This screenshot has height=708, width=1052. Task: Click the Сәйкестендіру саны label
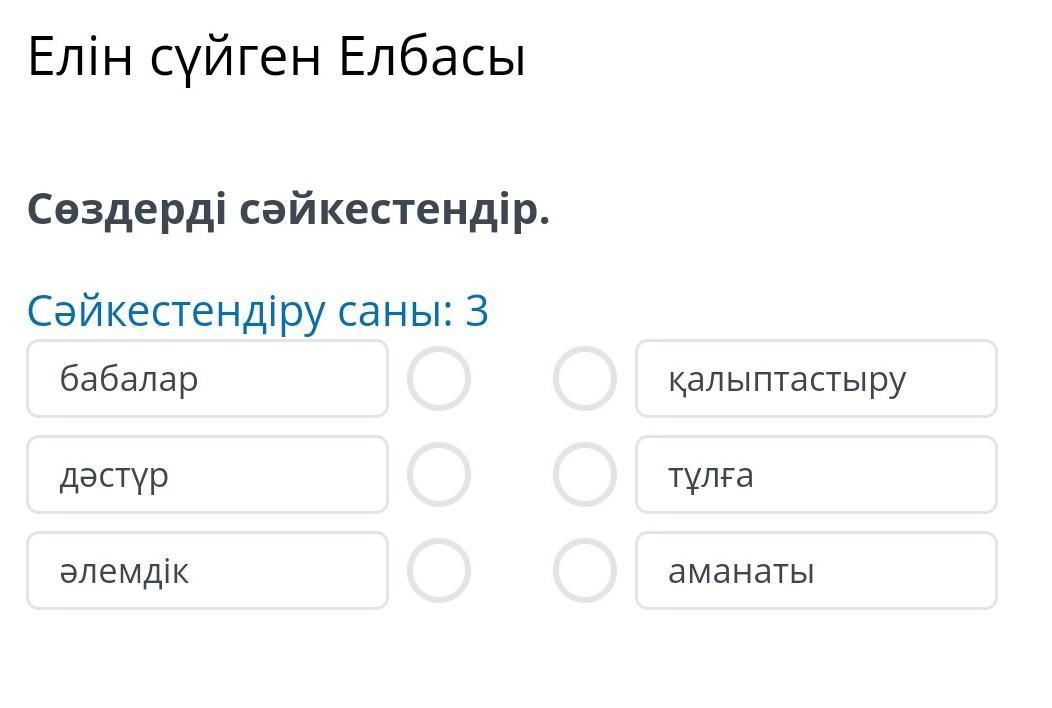pos(244,311)
